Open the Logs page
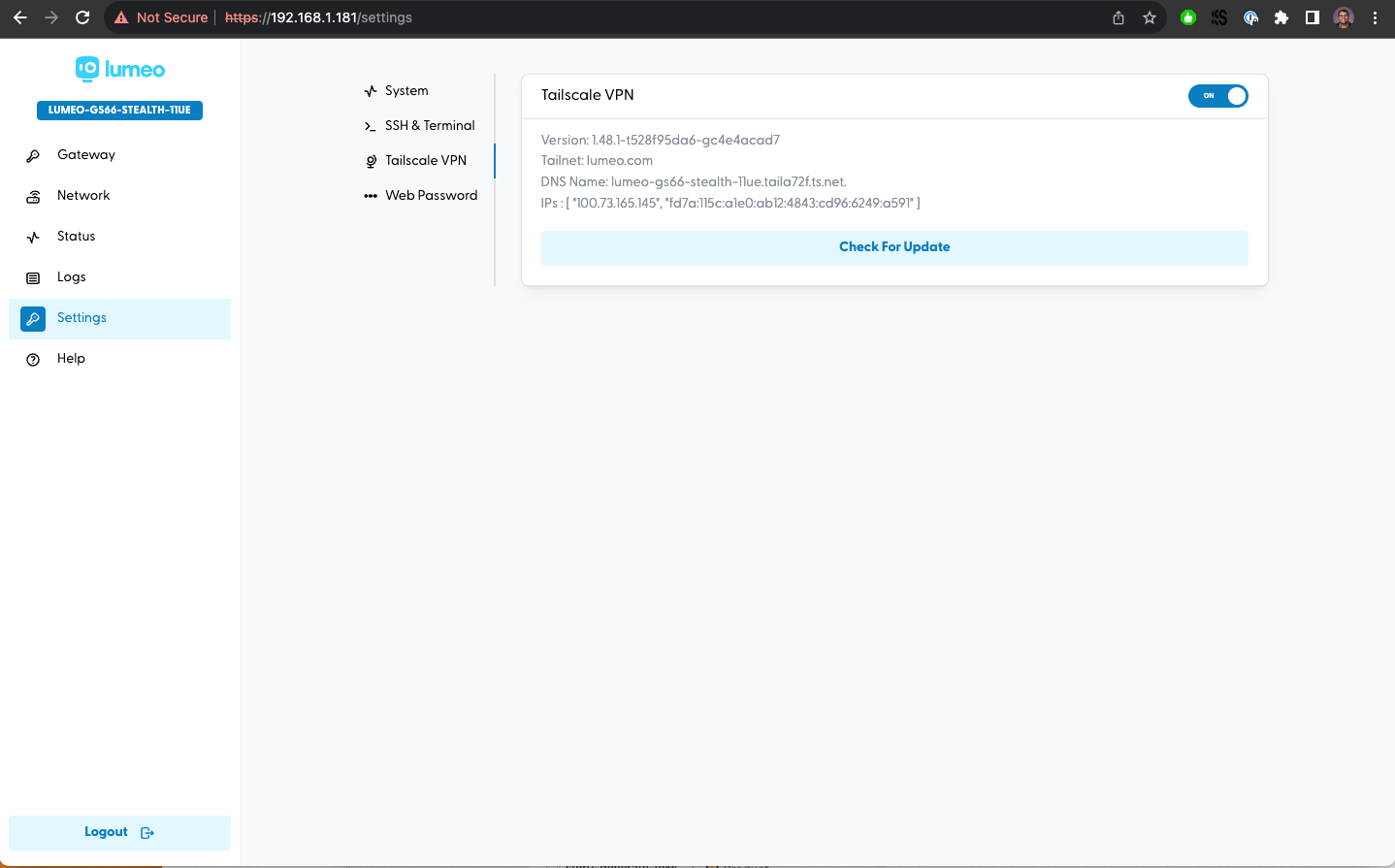Screen dimensions: 1395x868 click(x=120, y=277)
